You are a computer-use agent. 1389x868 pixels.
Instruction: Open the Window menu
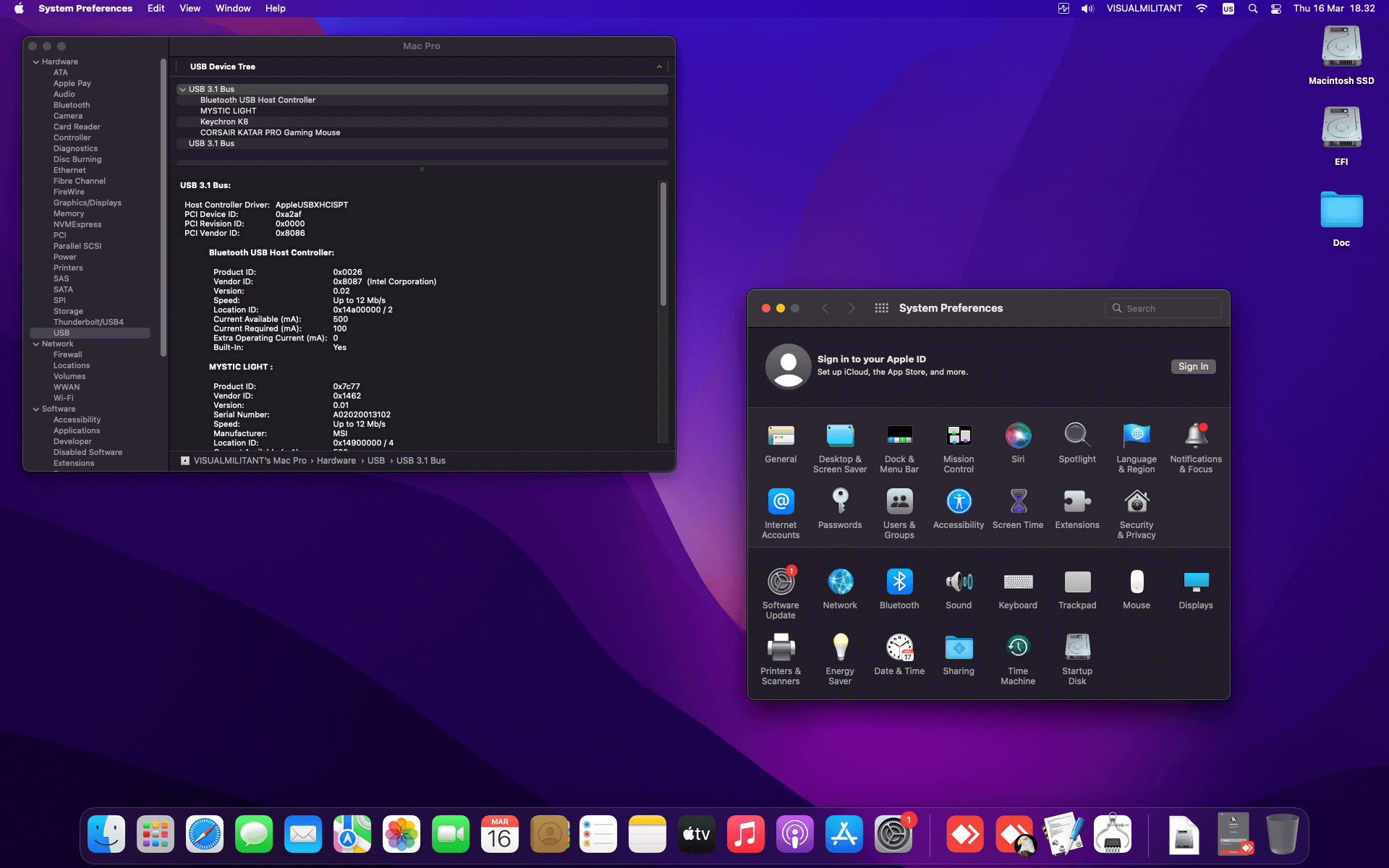point(232,8)
